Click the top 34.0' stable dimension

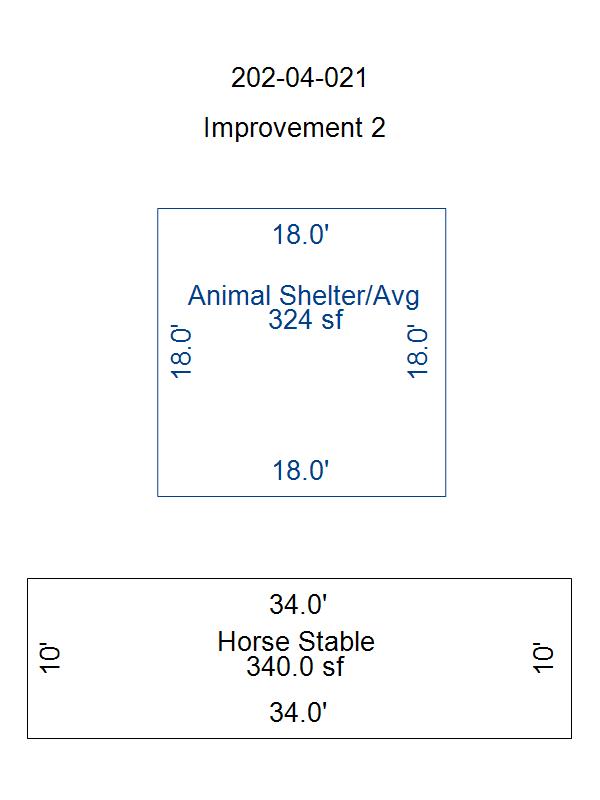(x=298, y=605)
